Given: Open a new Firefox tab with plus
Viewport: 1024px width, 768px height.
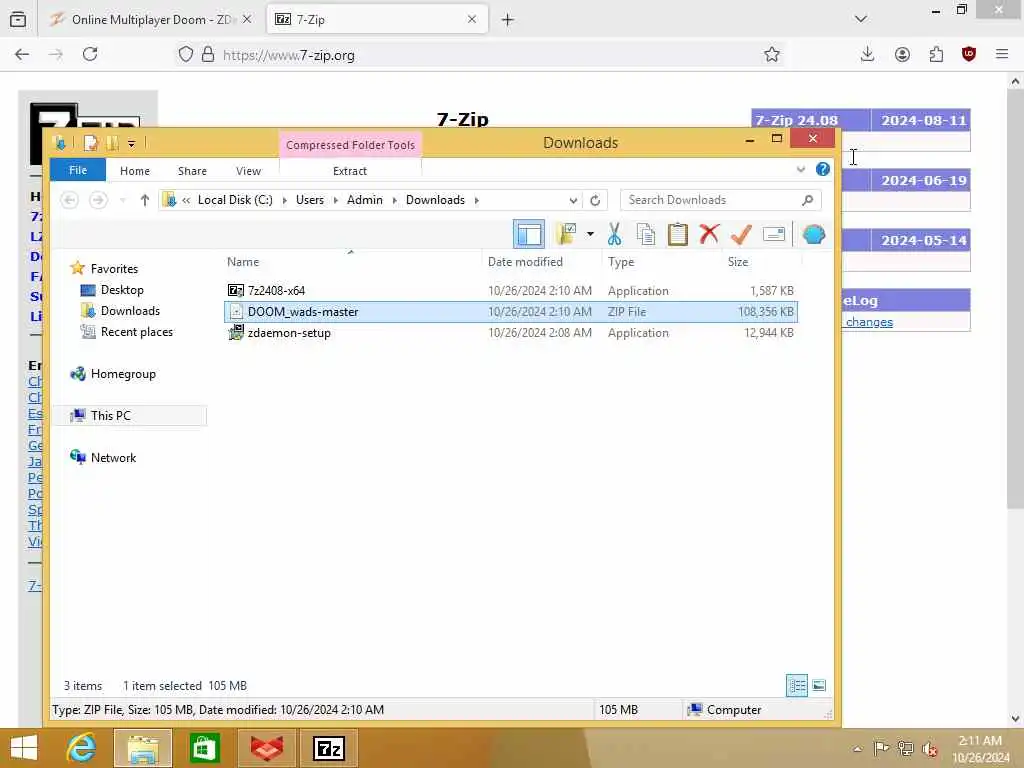Looking at the screenshot, I should 507,20.
